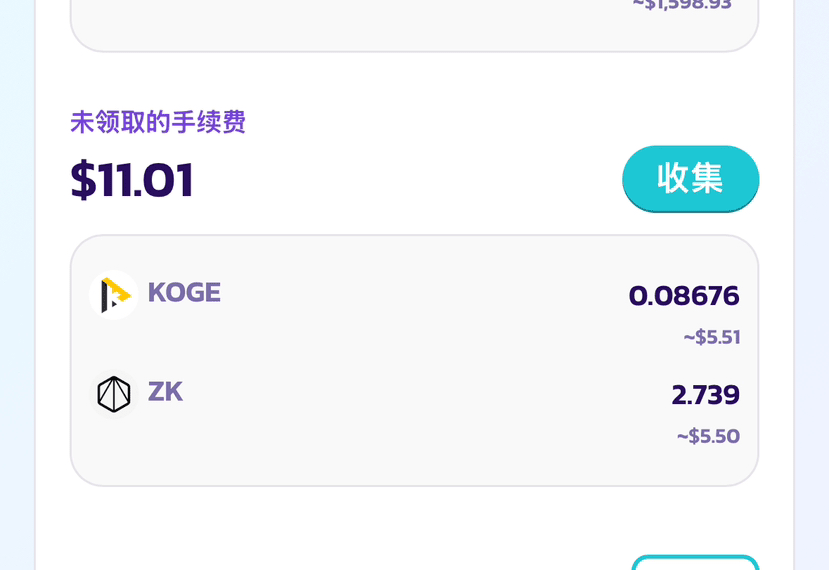Click the 未领取的手续费 section heading
Viewport: 829px width, 570px height.
158,122
